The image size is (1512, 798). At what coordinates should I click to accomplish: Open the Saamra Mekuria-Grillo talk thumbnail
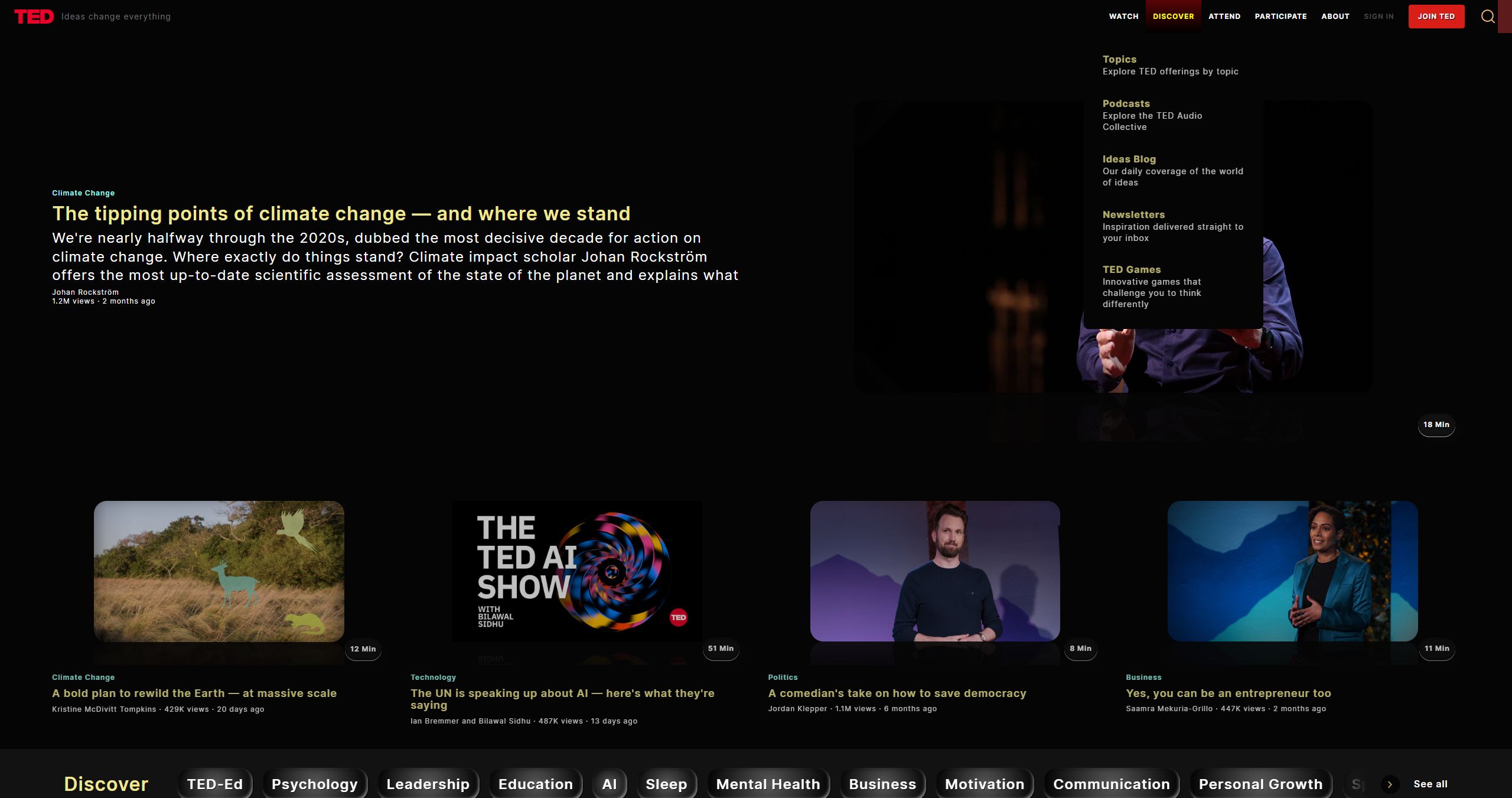pos(1292,571)
